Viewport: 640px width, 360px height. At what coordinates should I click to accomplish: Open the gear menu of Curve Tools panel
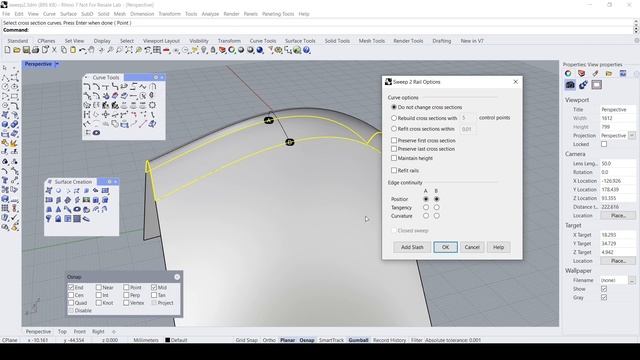coord(156,77)
